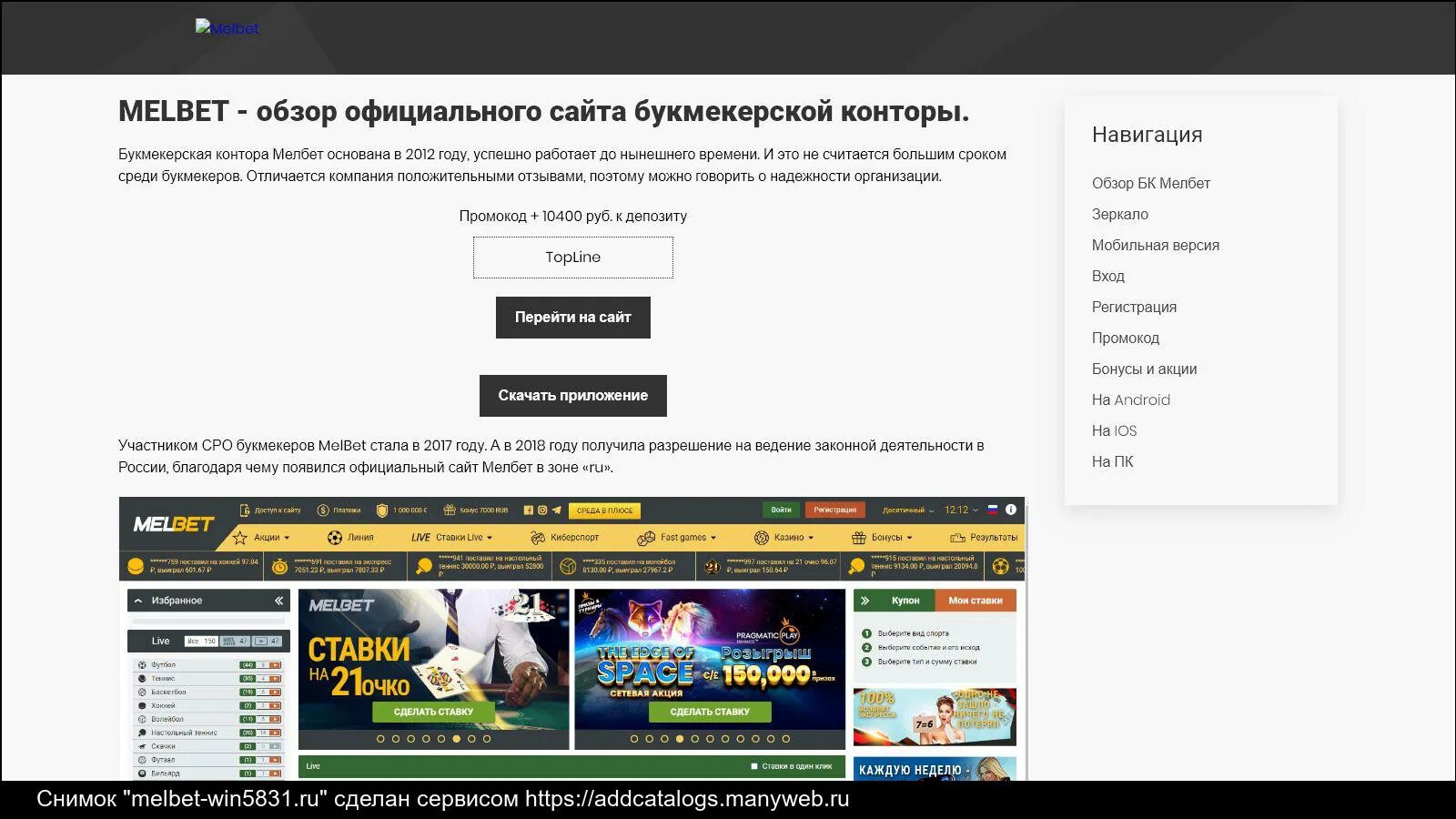
Task: Expand the Бонусы dropdown
Action: (909, 538)
